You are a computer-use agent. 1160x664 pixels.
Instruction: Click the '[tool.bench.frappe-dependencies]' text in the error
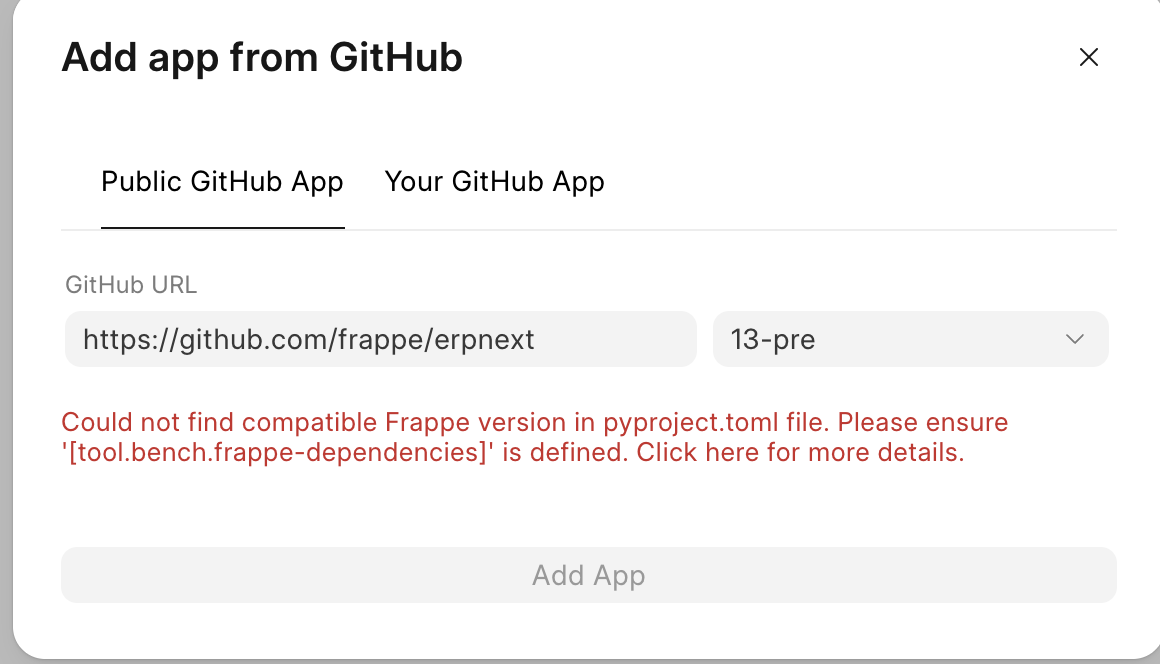(x=279, y=452)
